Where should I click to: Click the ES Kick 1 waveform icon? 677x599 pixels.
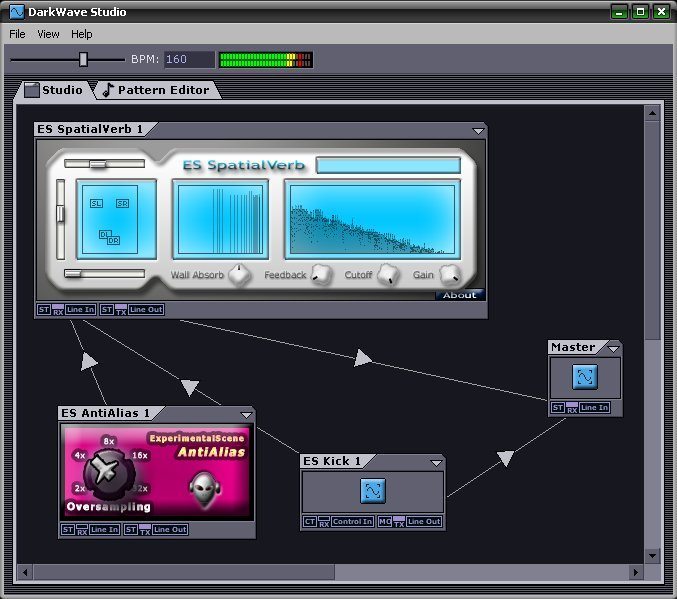(x=373, y=491)
